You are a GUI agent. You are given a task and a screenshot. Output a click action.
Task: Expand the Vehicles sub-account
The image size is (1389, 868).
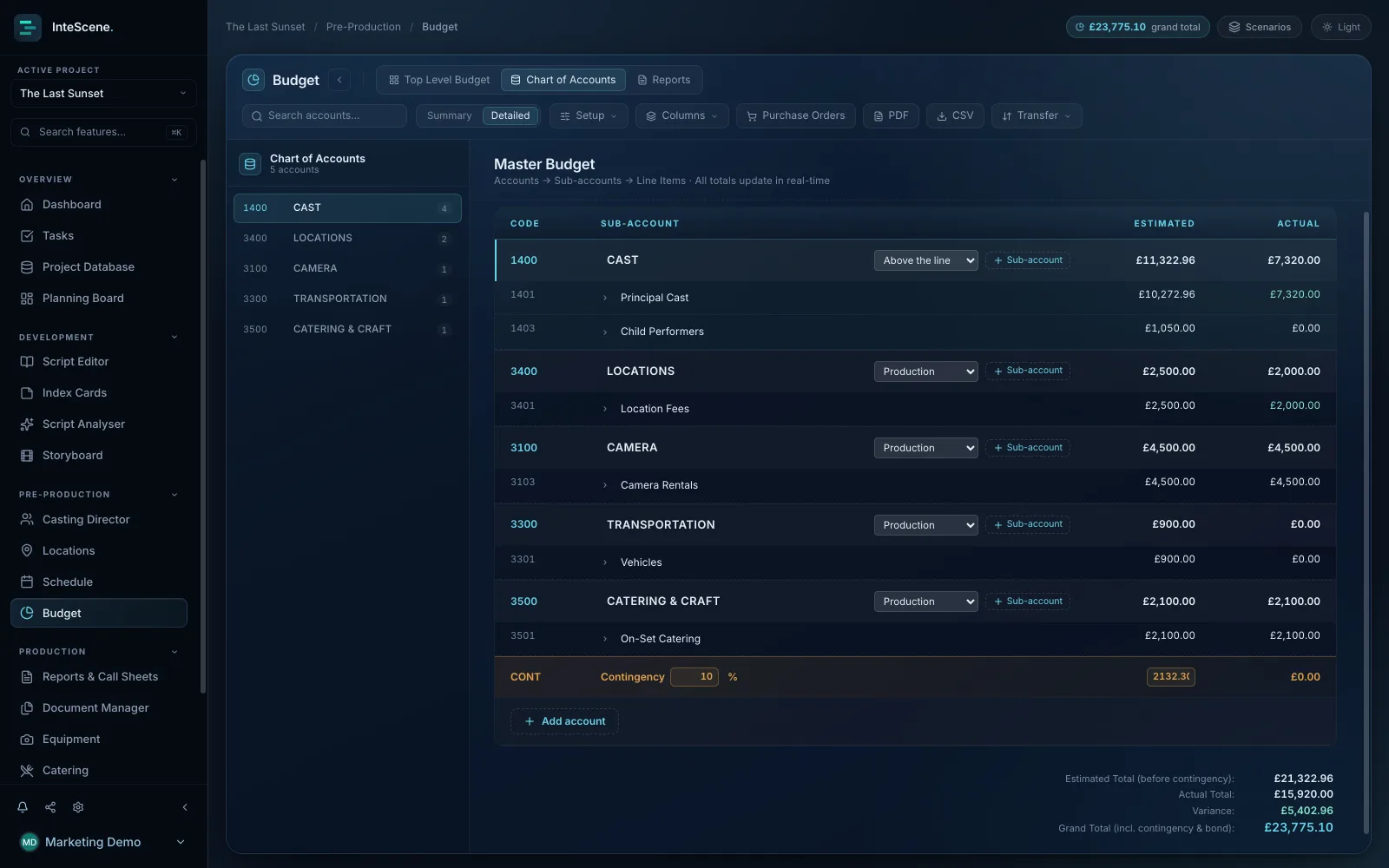pyautogui.click(x=605, y=562)
